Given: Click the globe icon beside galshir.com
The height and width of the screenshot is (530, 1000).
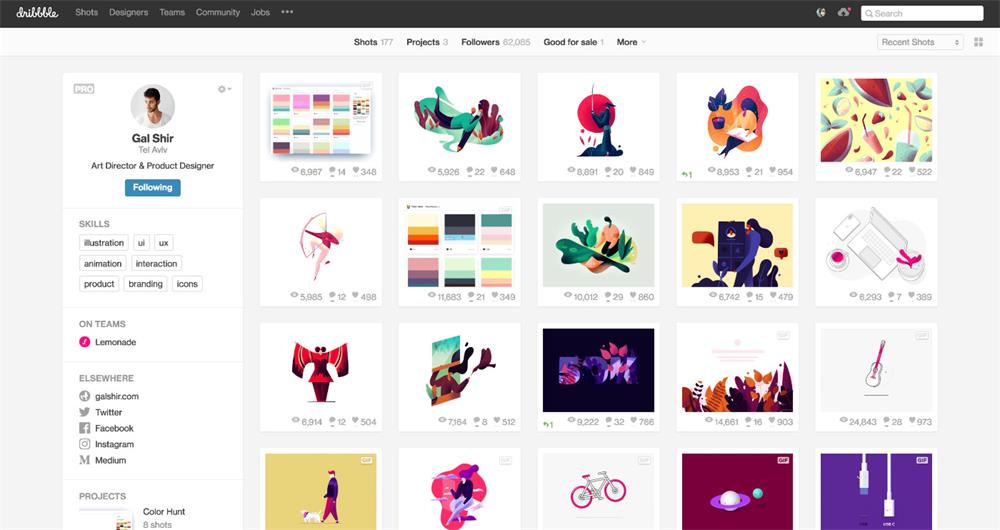Looking at the screenshot, I should pos(84,396).
